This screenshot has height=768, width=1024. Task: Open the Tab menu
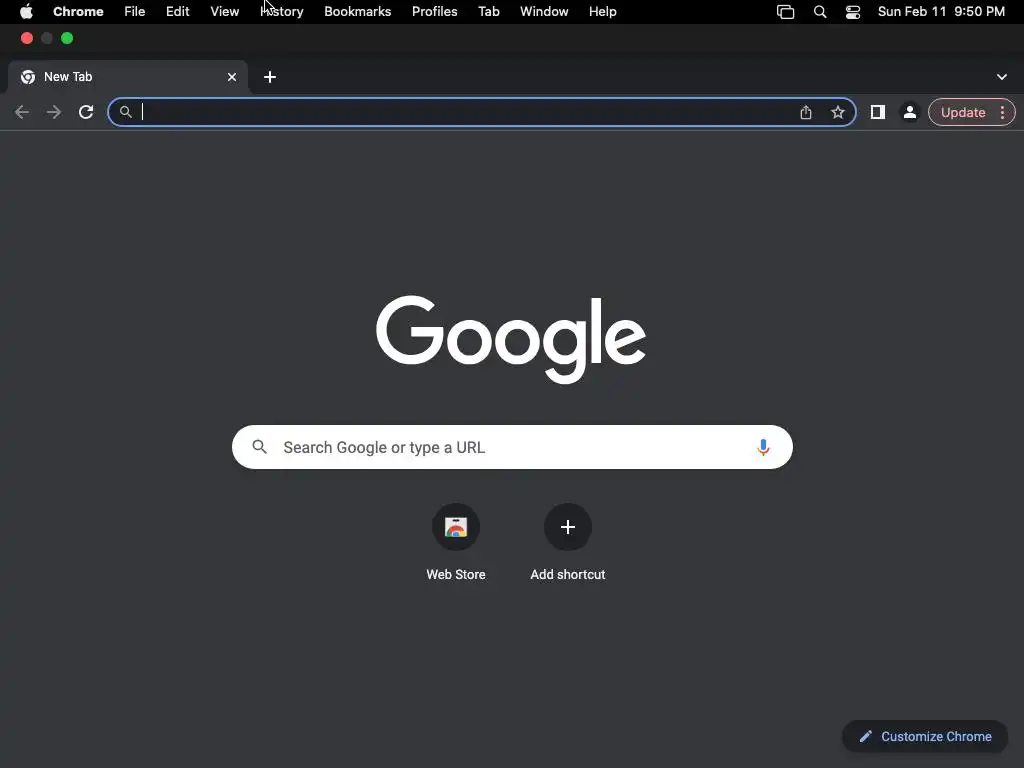tap(489, 12)
